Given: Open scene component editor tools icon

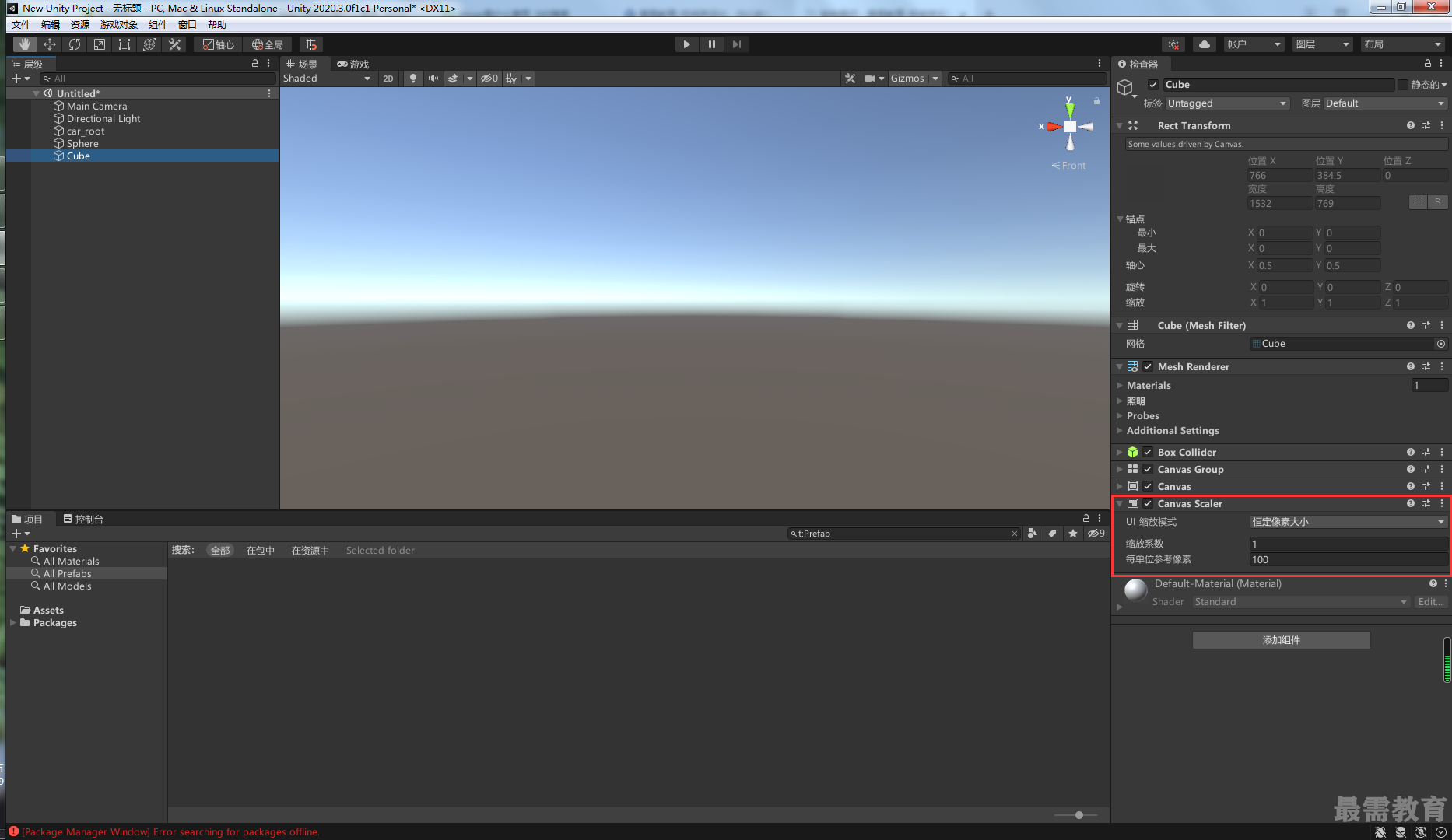Looking at the screenshot, I should click(850, 79).
